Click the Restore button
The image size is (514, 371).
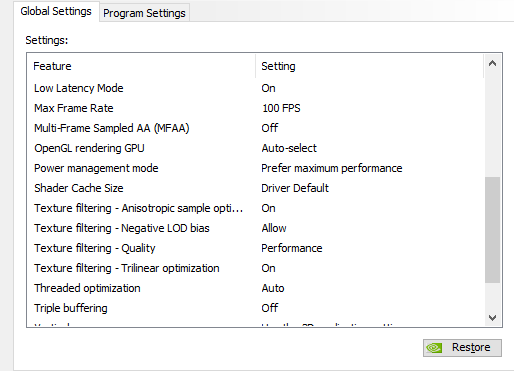pyautogui.click(x=462, y=348)
